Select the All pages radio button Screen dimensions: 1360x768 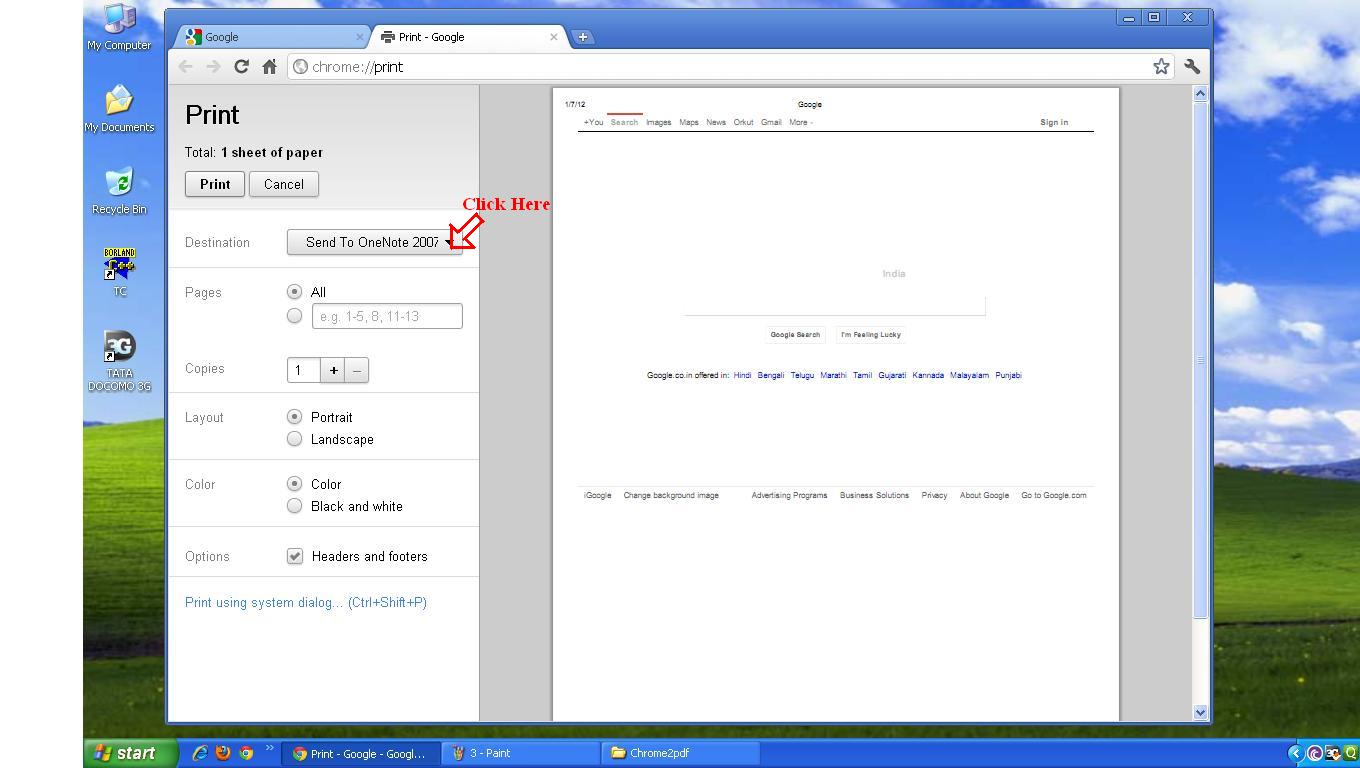pos(294,292)
